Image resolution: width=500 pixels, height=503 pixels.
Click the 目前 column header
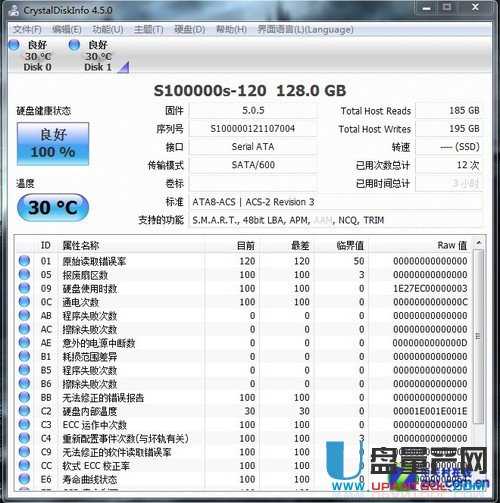(232, 245)
